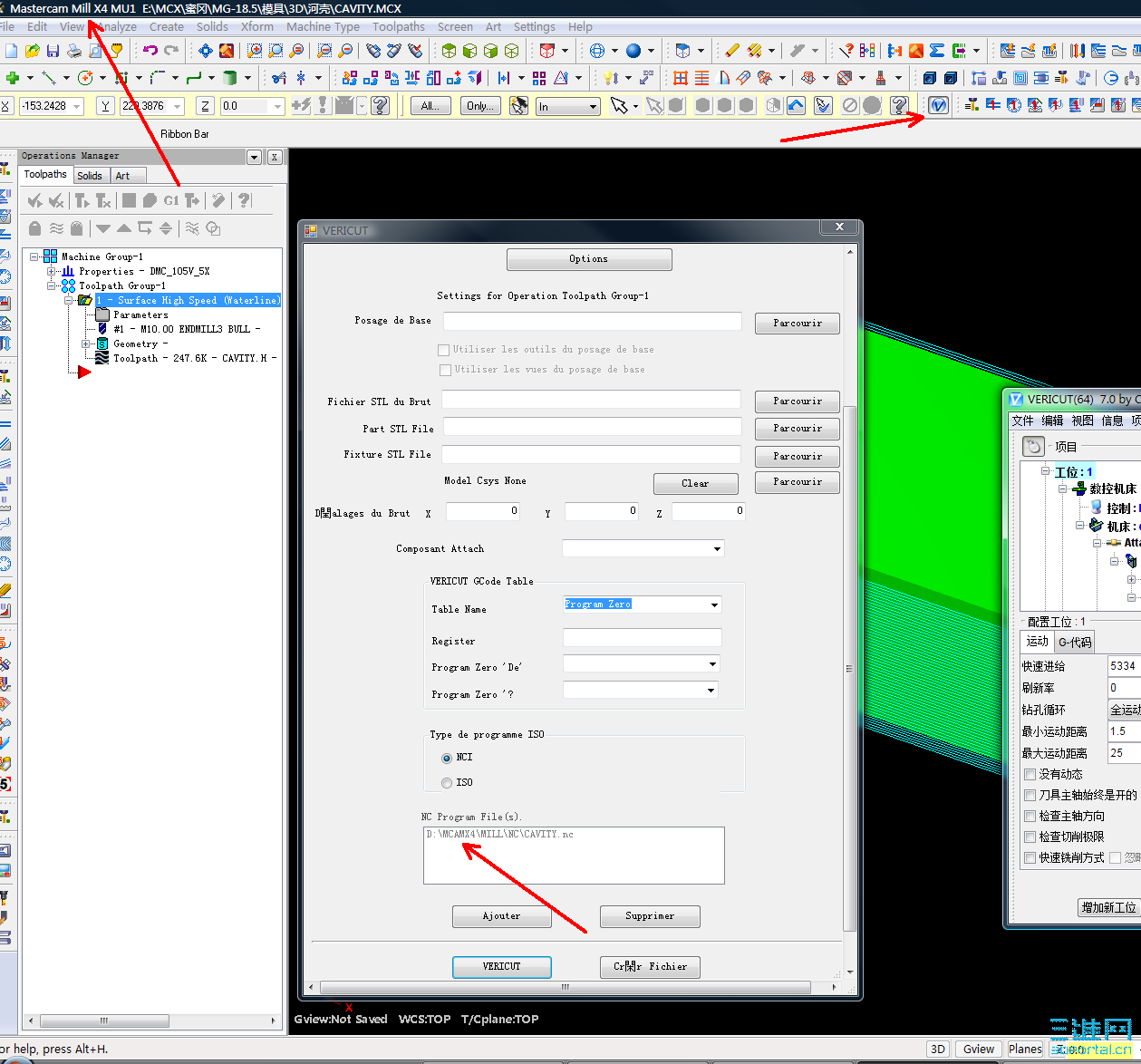The image size is (1141, 1064).
Task: Click the pencil color attributes icon
Action: [732, 51]
